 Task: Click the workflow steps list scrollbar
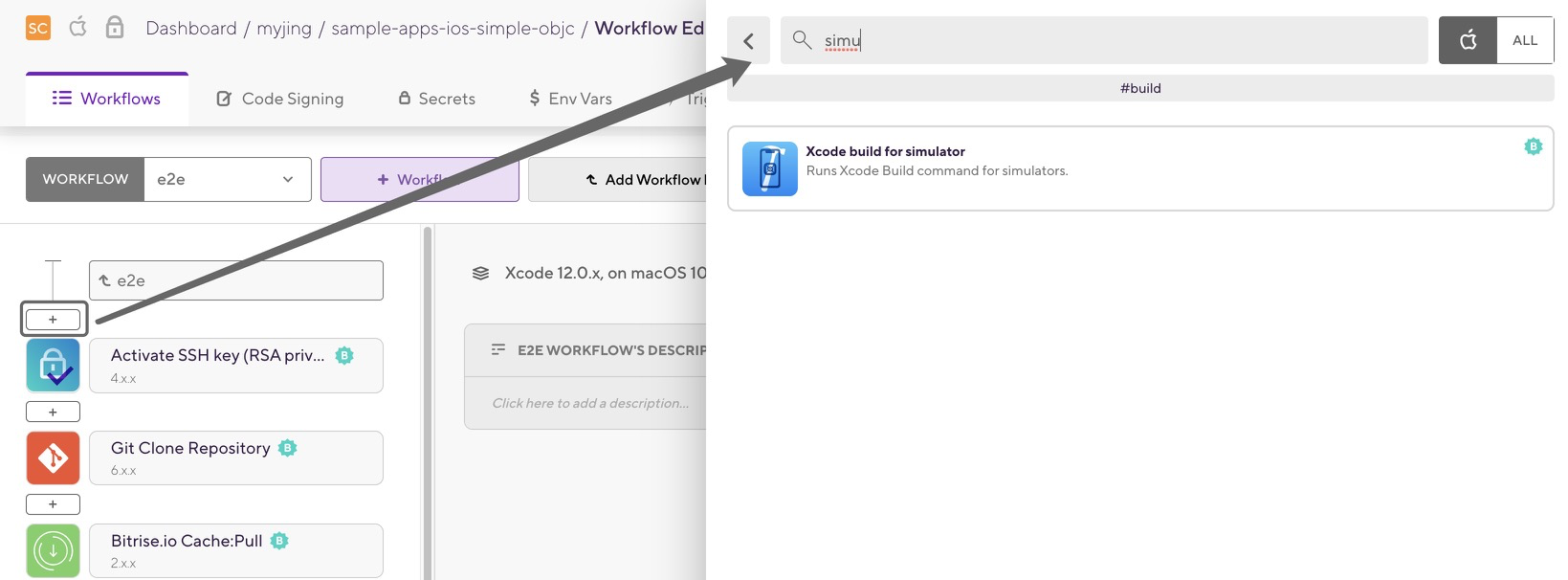pyautogui.click(x=428, y=402)
